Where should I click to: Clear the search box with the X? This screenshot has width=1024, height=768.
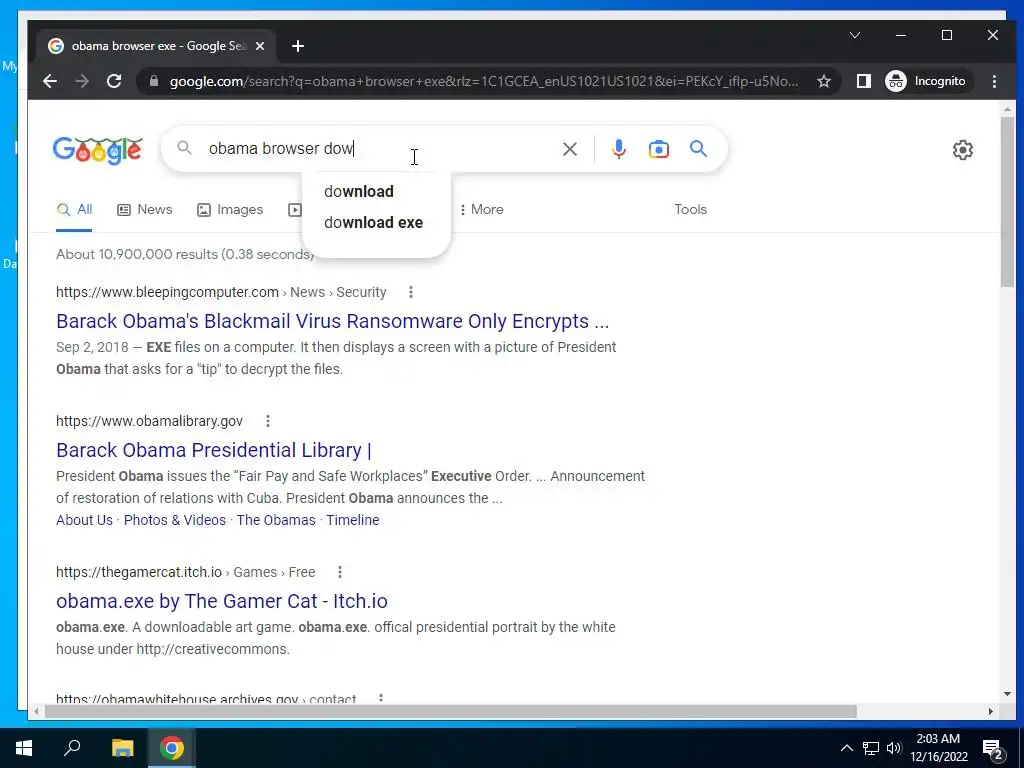569,149
